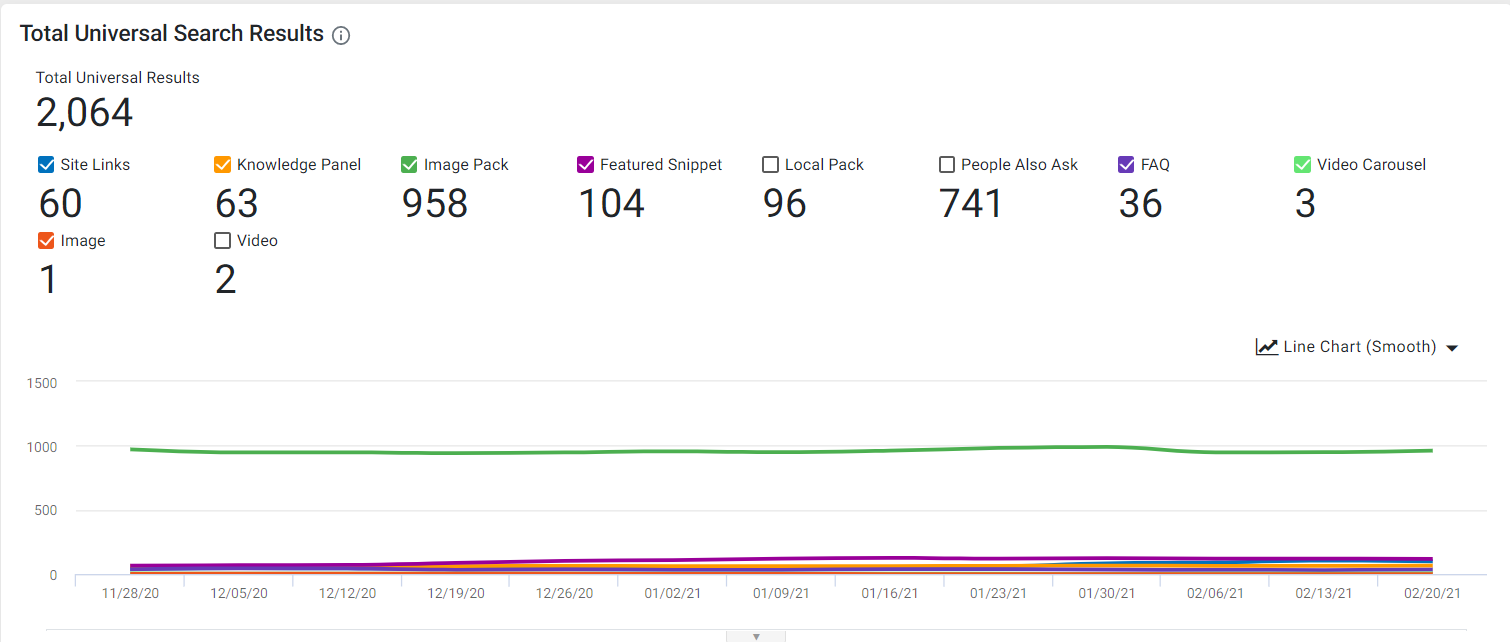
Task: Click the line chart icon above the graph
Action: (x=1267, y=347)
